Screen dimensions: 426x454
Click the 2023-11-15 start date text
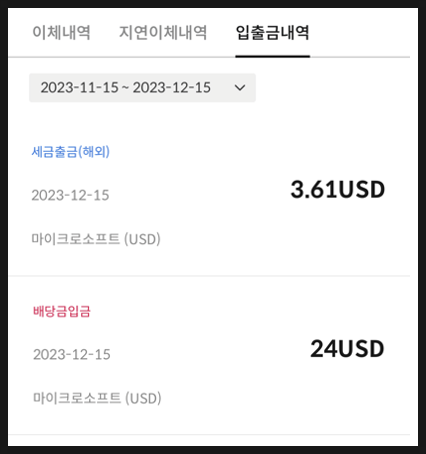pos(80,88)
